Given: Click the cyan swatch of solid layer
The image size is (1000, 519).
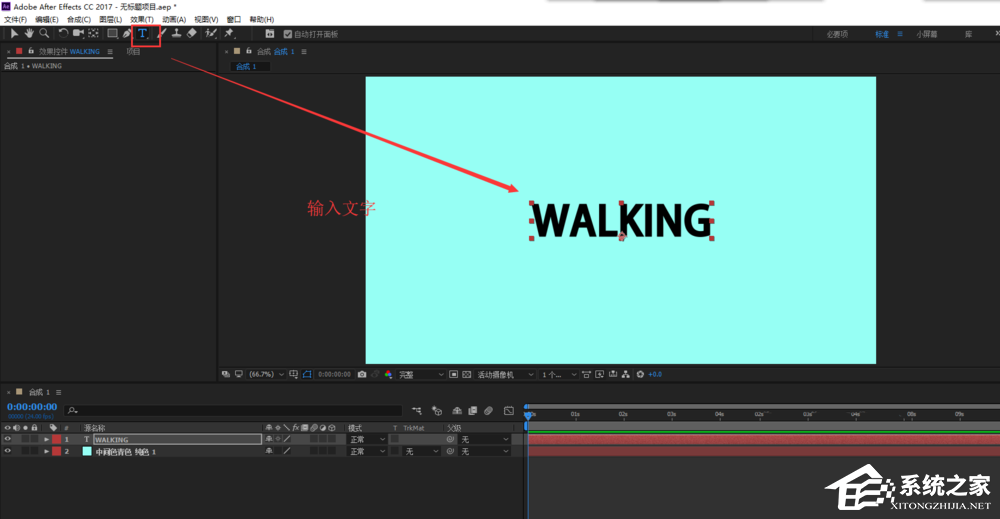Looking at the screenshot, I should [87, 452].
